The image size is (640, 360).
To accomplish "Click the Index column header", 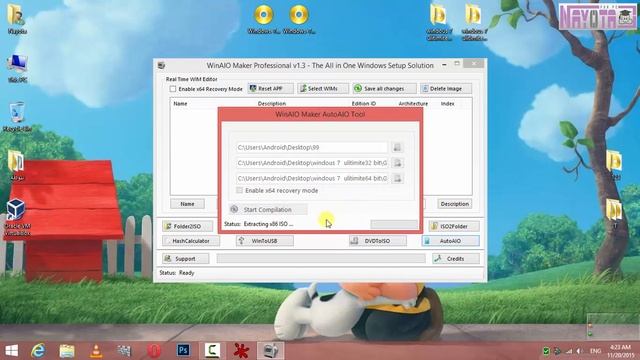I will [x=447, y=104].
